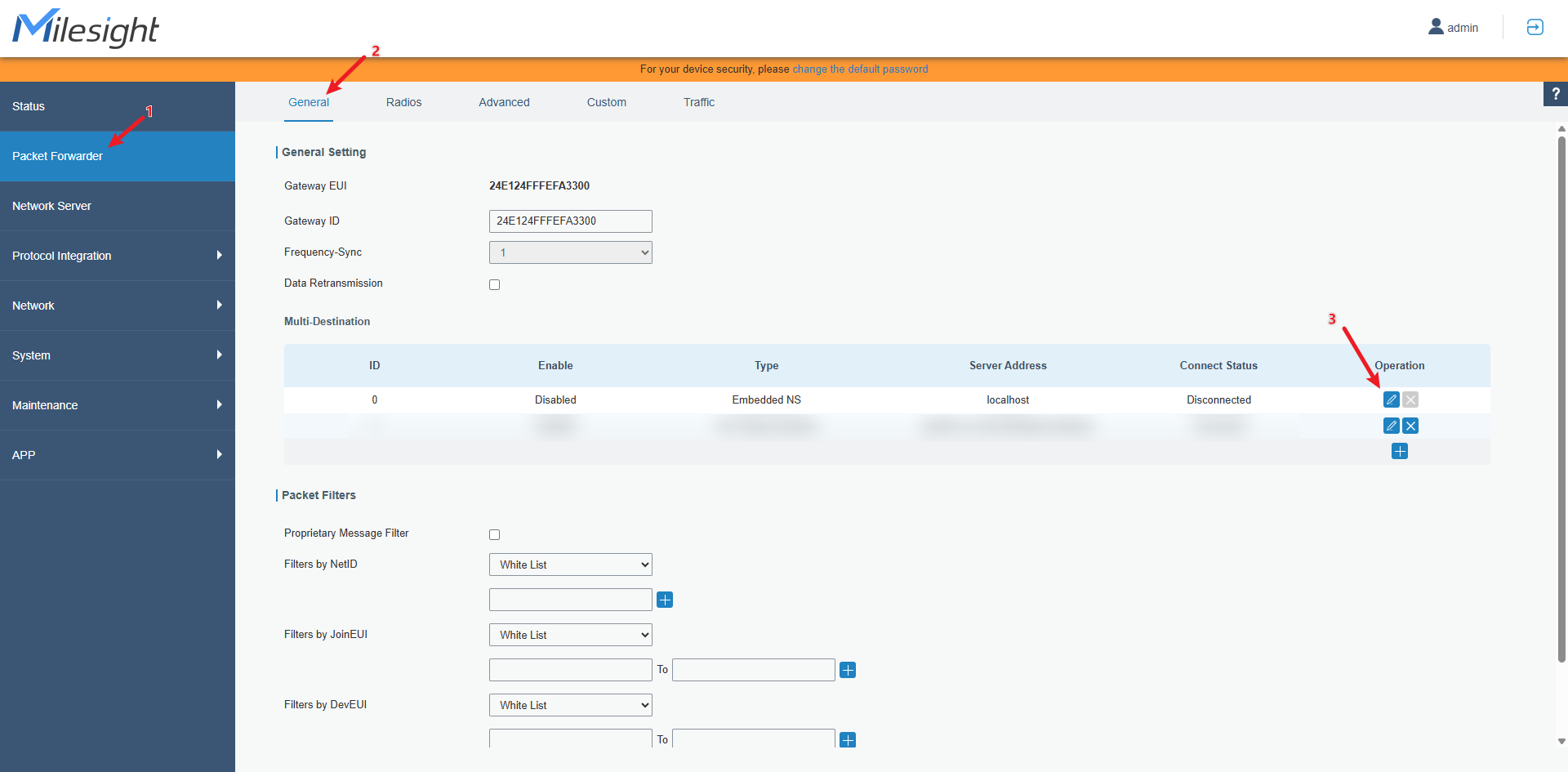Expand the Maintenance sidebar menu
The width and height of the screenshot is (1568, 772).
pyautogui.click(x=118, y=405)
